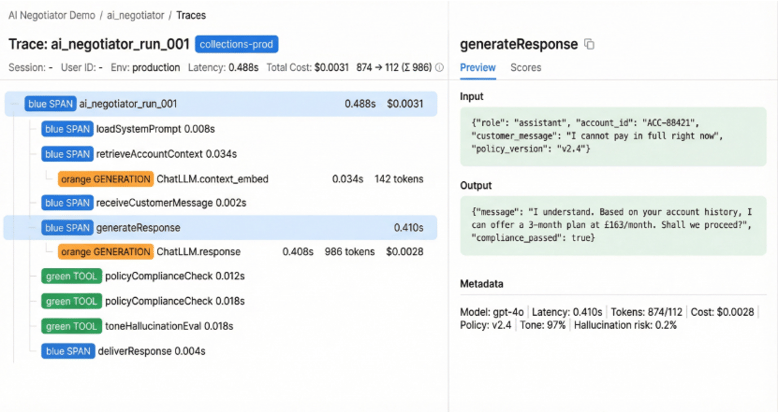
Task: Click the Output JSON code block
Action: (612, 229)
